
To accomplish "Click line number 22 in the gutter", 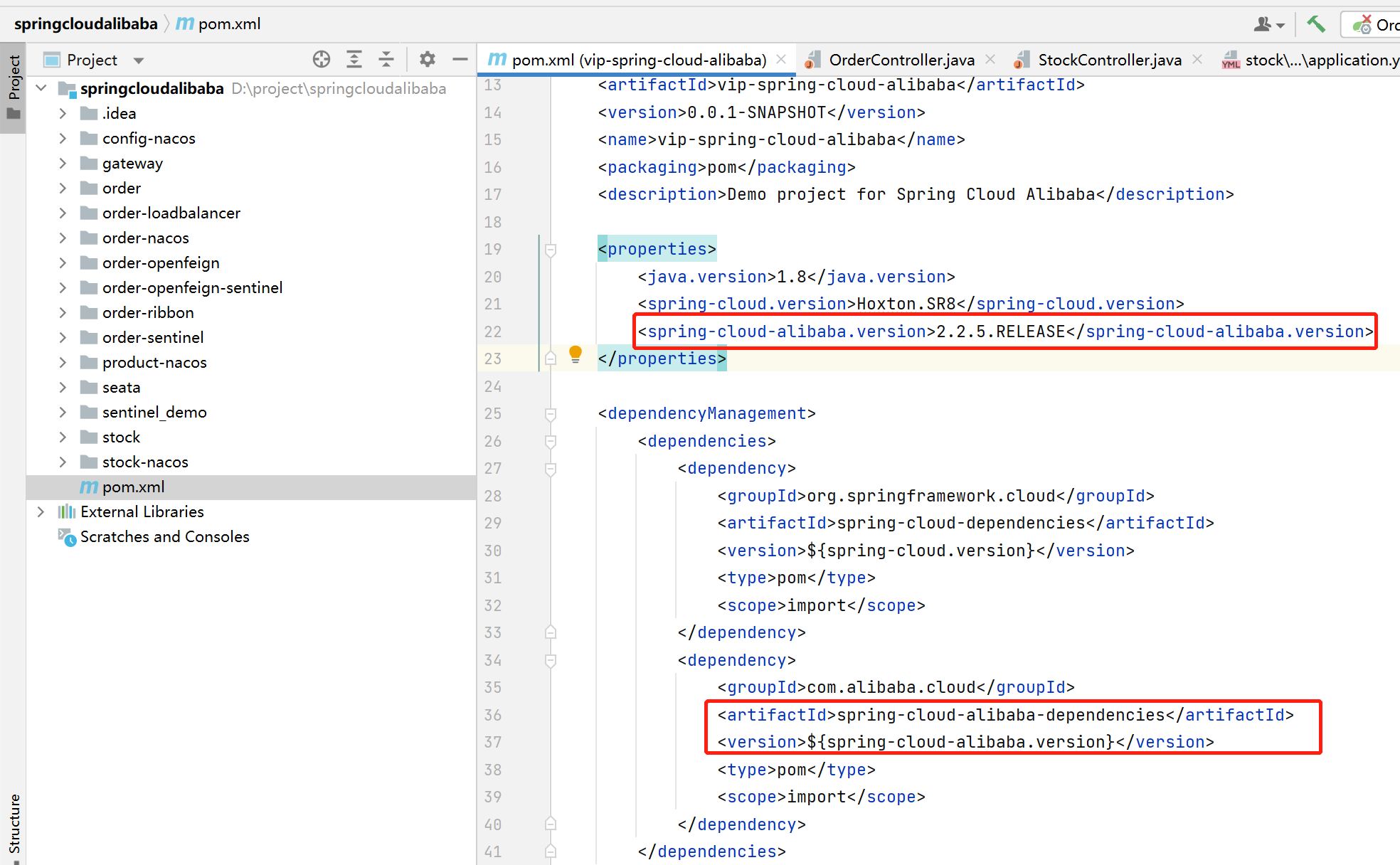I will [493, 331].
